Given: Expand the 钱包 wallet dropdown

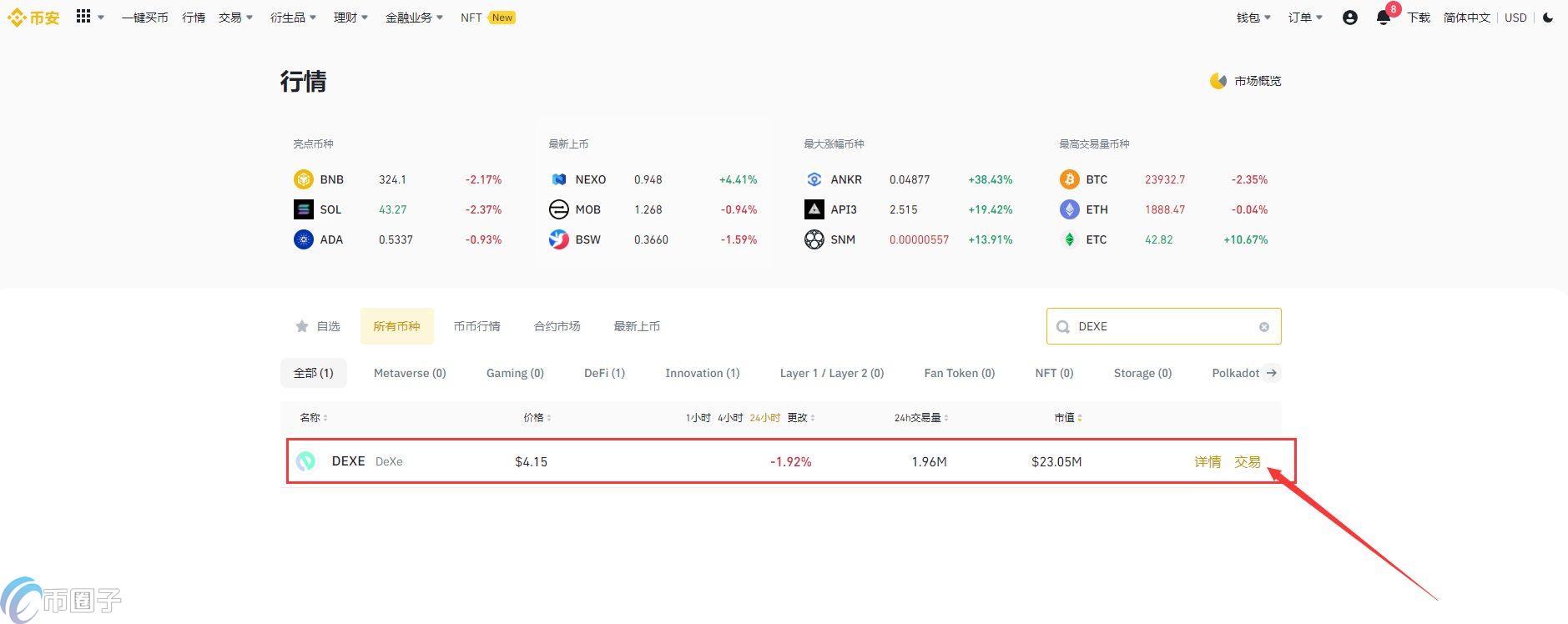Looking at the screenshot, I should (x=1253, y=18).
